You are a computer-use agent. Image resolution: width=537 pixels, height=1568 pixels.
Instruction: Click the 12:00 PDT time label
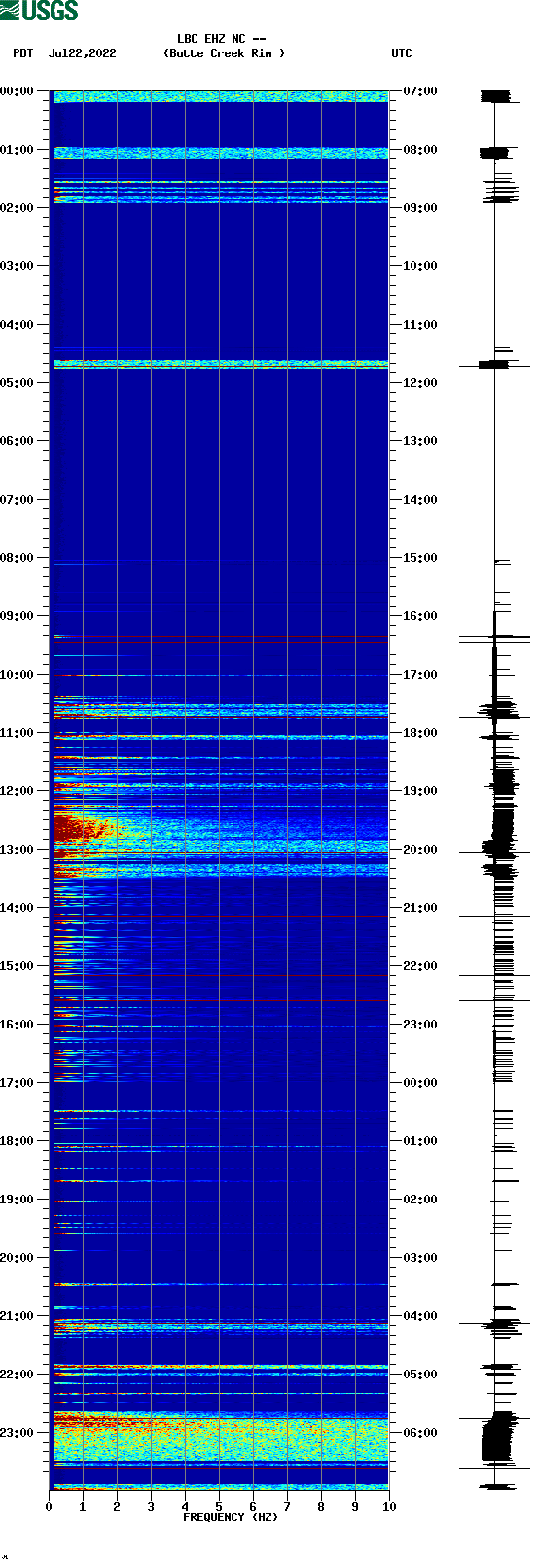coord(17,791)
